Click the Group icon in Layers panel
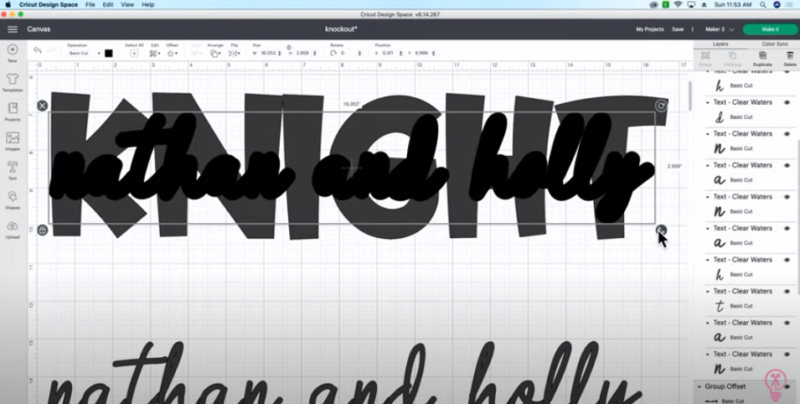The width and height of the screenshot is (800, 404). [x=705, y=56]
